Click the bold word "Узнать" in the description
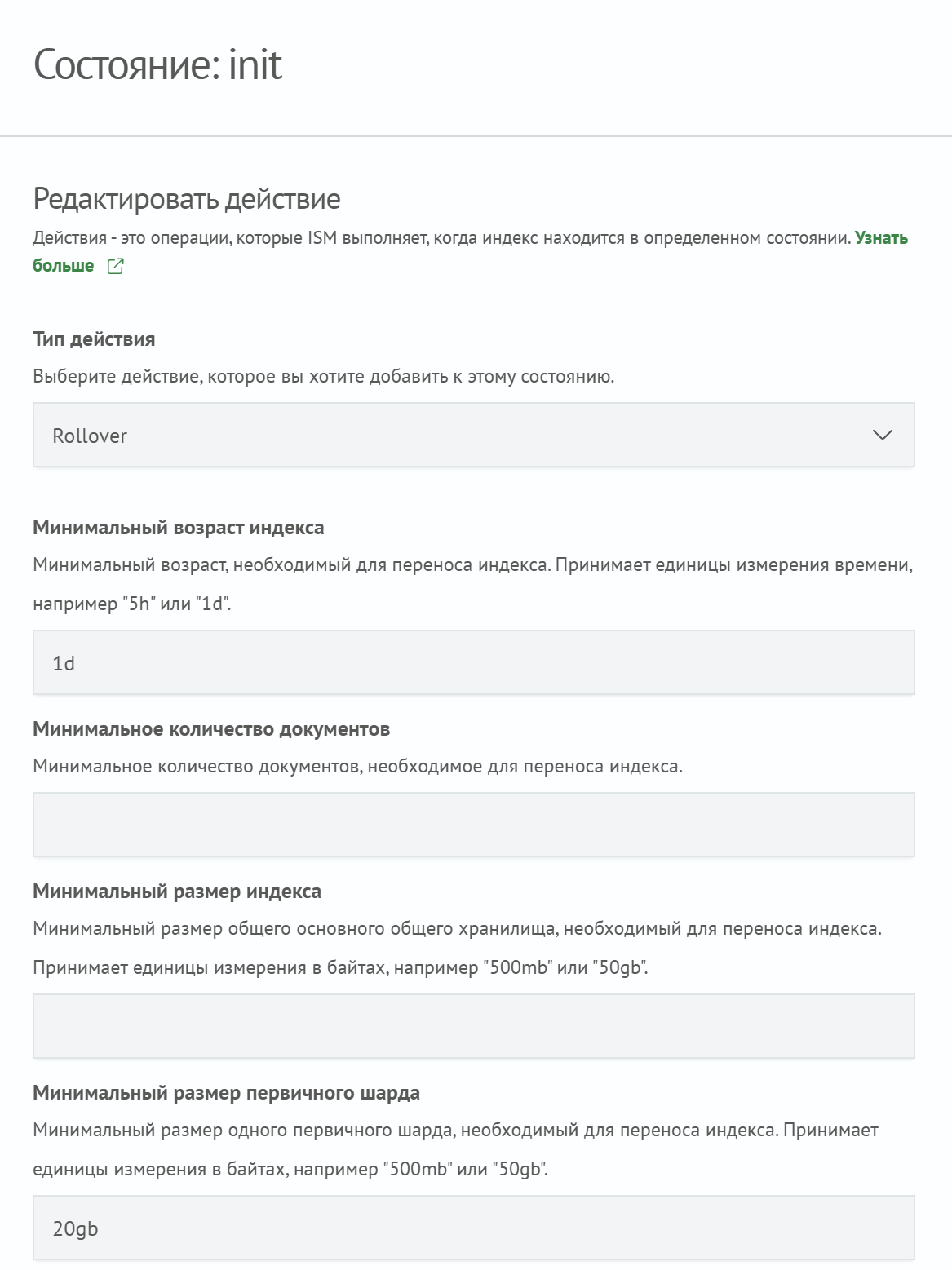This screenshot has height=1270, width=952. pos(879,239)
